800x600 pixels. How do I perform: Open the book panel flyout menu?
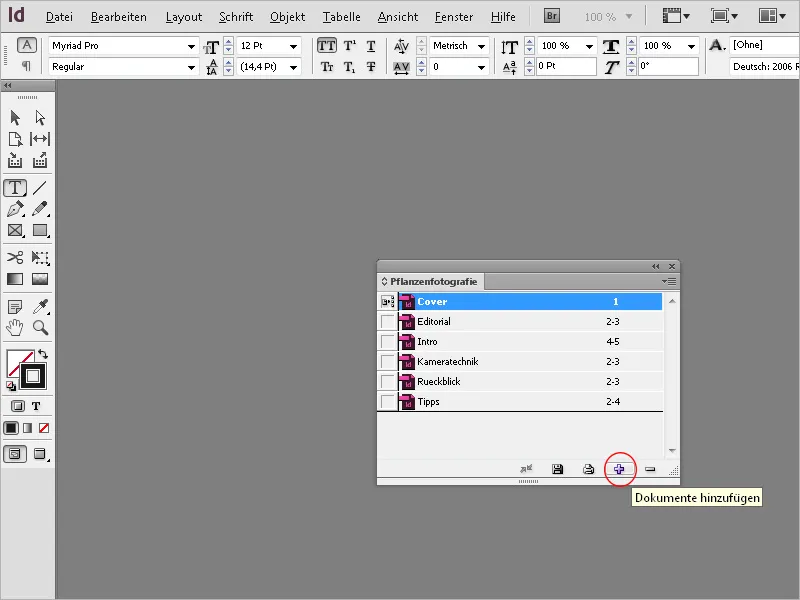point(669,282)
